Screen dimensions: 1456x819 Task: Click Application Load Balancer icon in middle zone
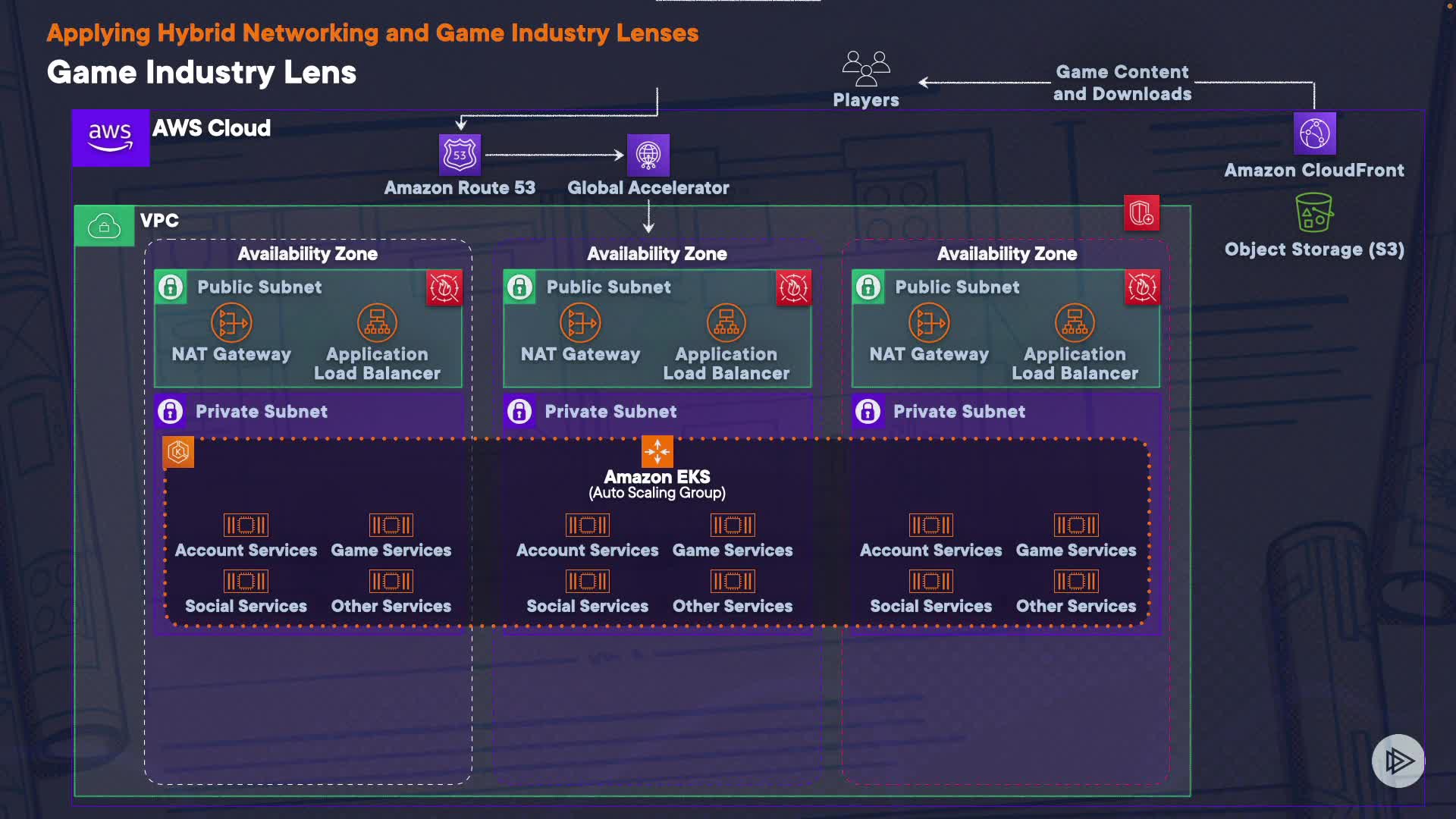[x=726, y=323]
